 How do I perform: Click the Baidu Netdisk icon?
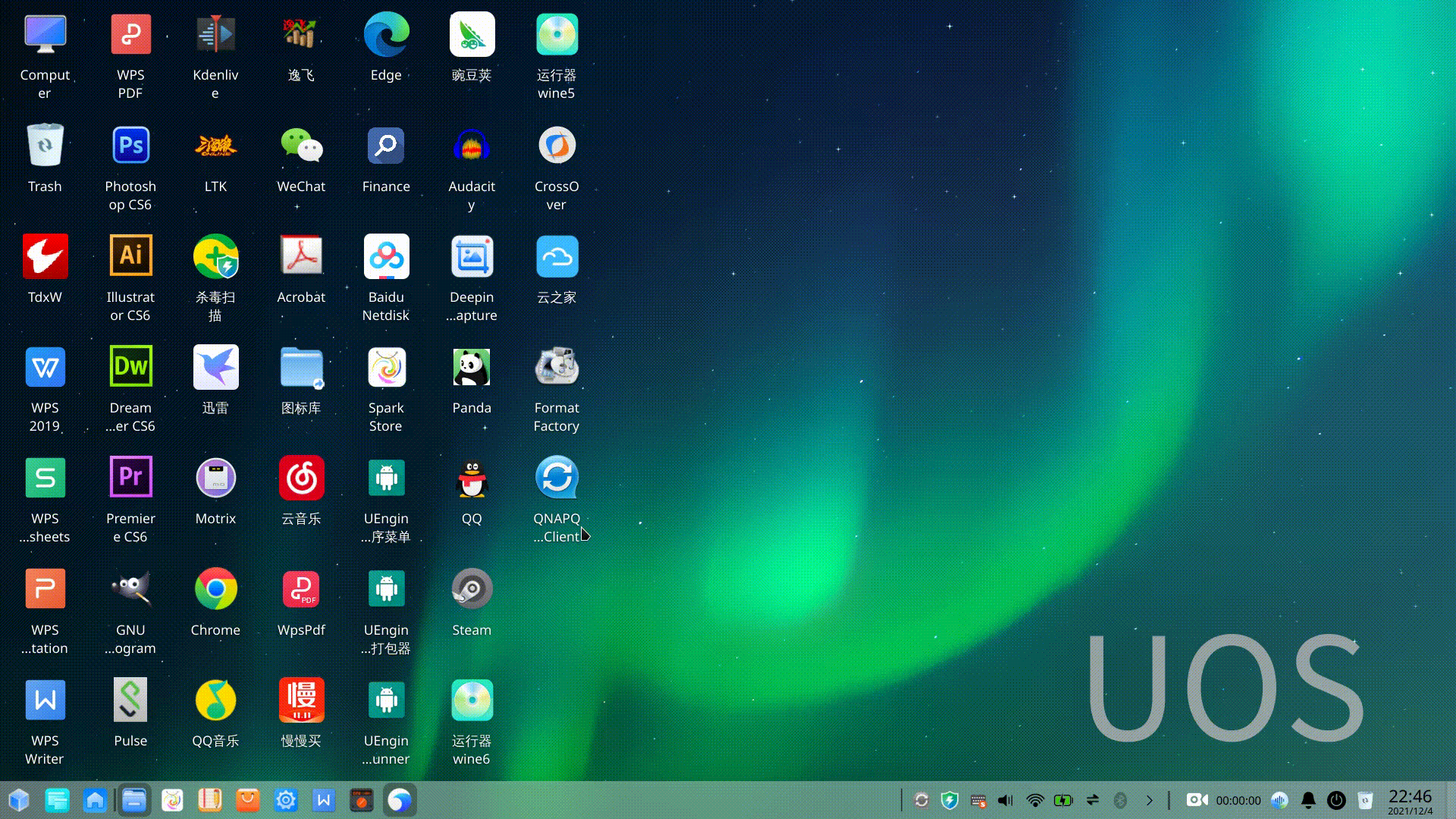click(x=386, y=256)
